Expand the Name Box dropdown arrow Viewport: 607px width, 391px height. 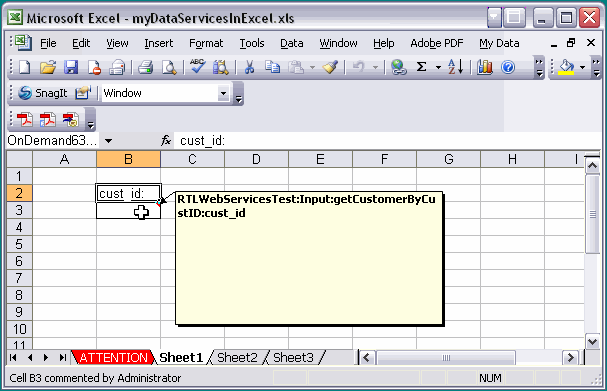(109, 141)
